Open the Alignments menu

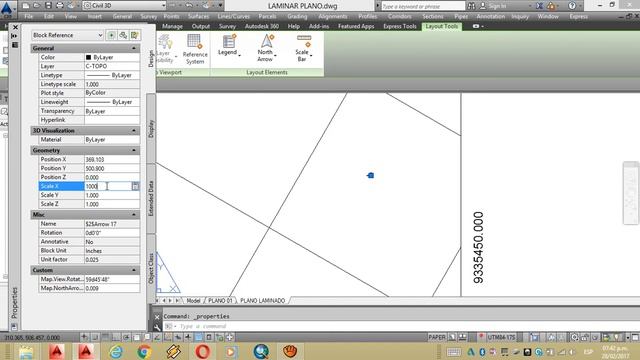(x=333, y=16)
